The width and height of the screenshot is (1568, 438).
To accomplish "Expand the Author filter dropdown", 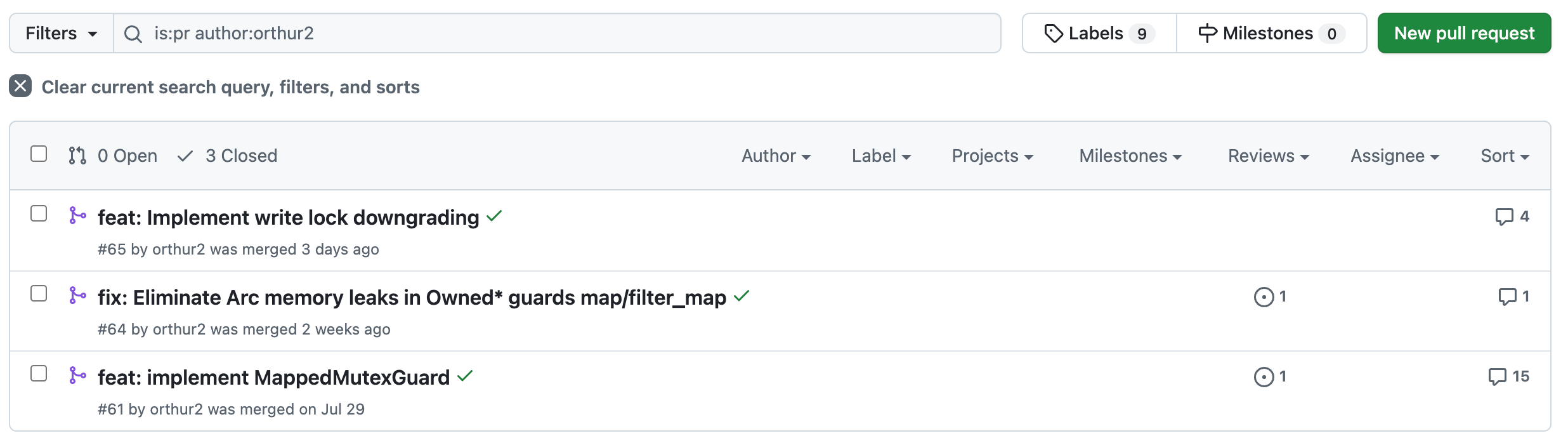I will point(776,156).
